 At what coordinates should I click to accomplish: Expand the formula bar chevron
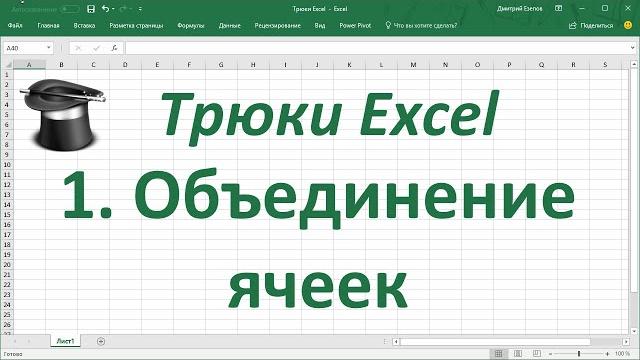(633, 48)
